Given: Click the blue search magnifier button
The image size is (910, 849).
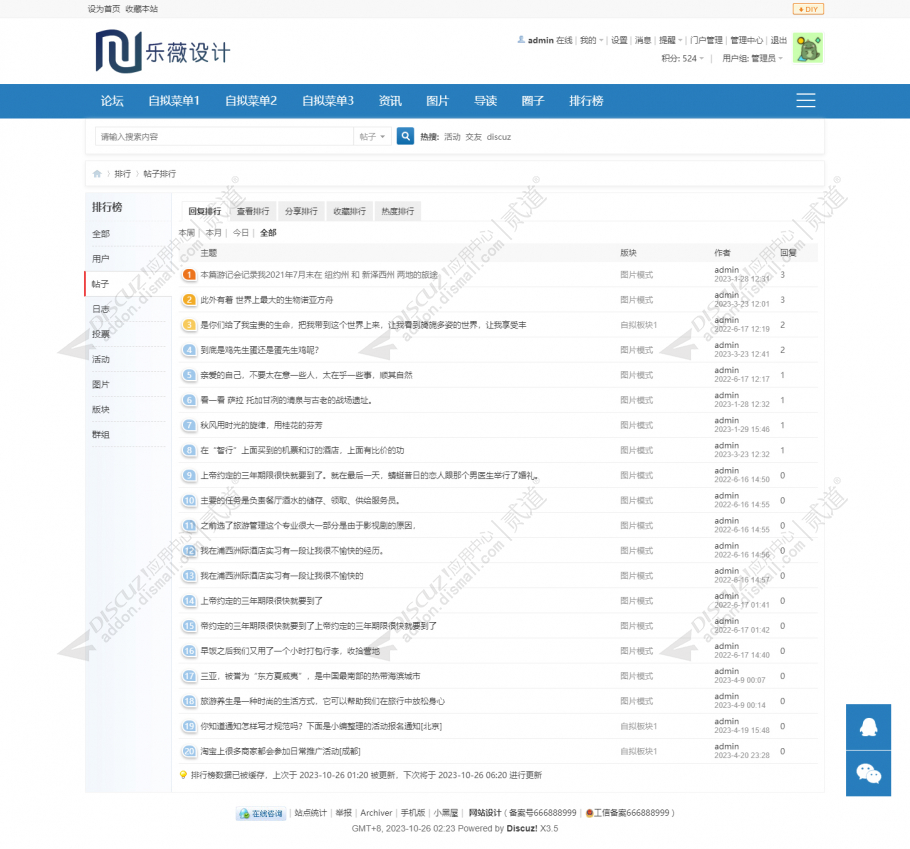Looking at the screenshot, I should [405, 136].
